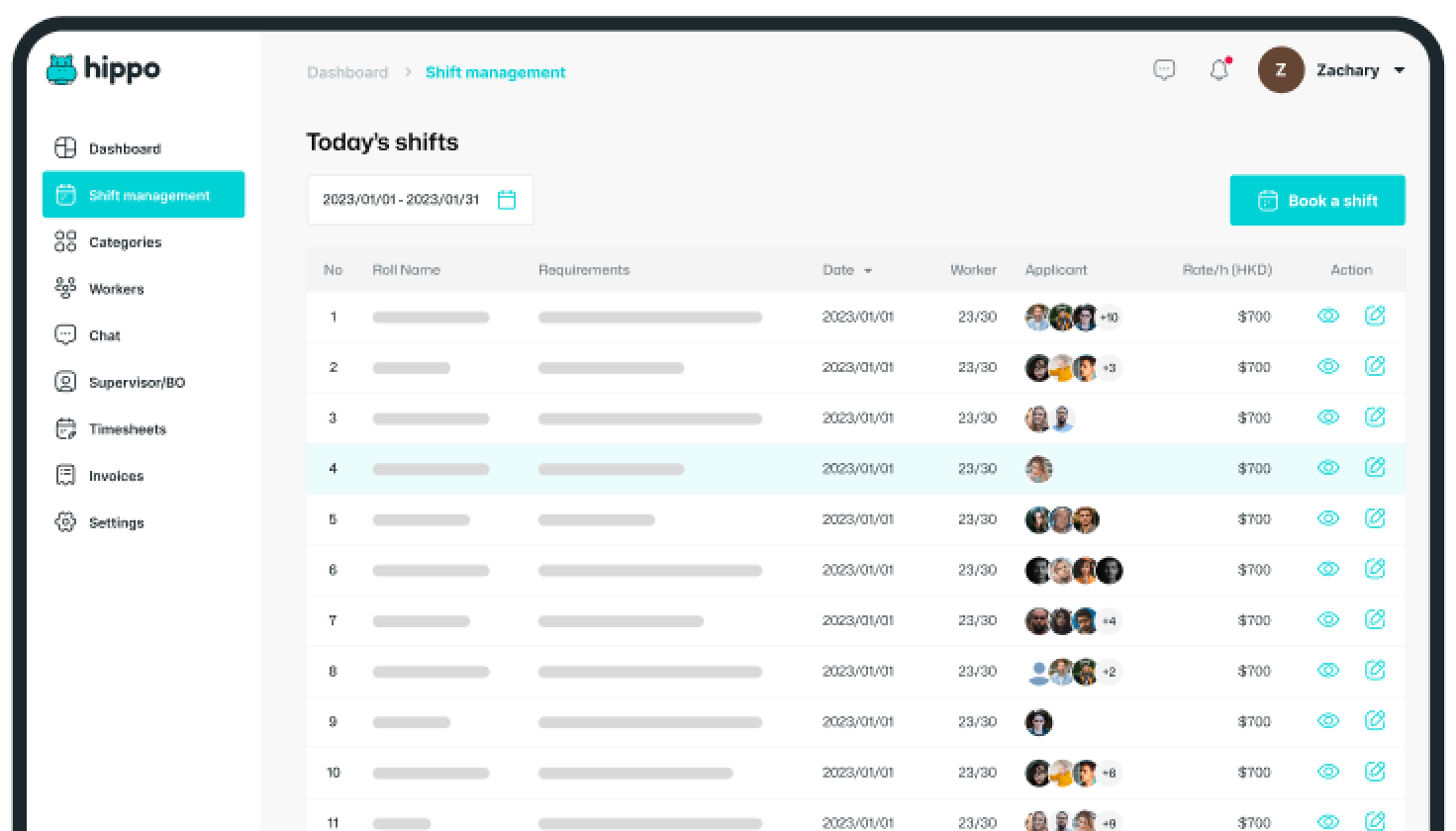Click the 2023/01/01 - 2023/01/31 date field
Viewport: 1456px width, 831px height.
tap(401, 200)
